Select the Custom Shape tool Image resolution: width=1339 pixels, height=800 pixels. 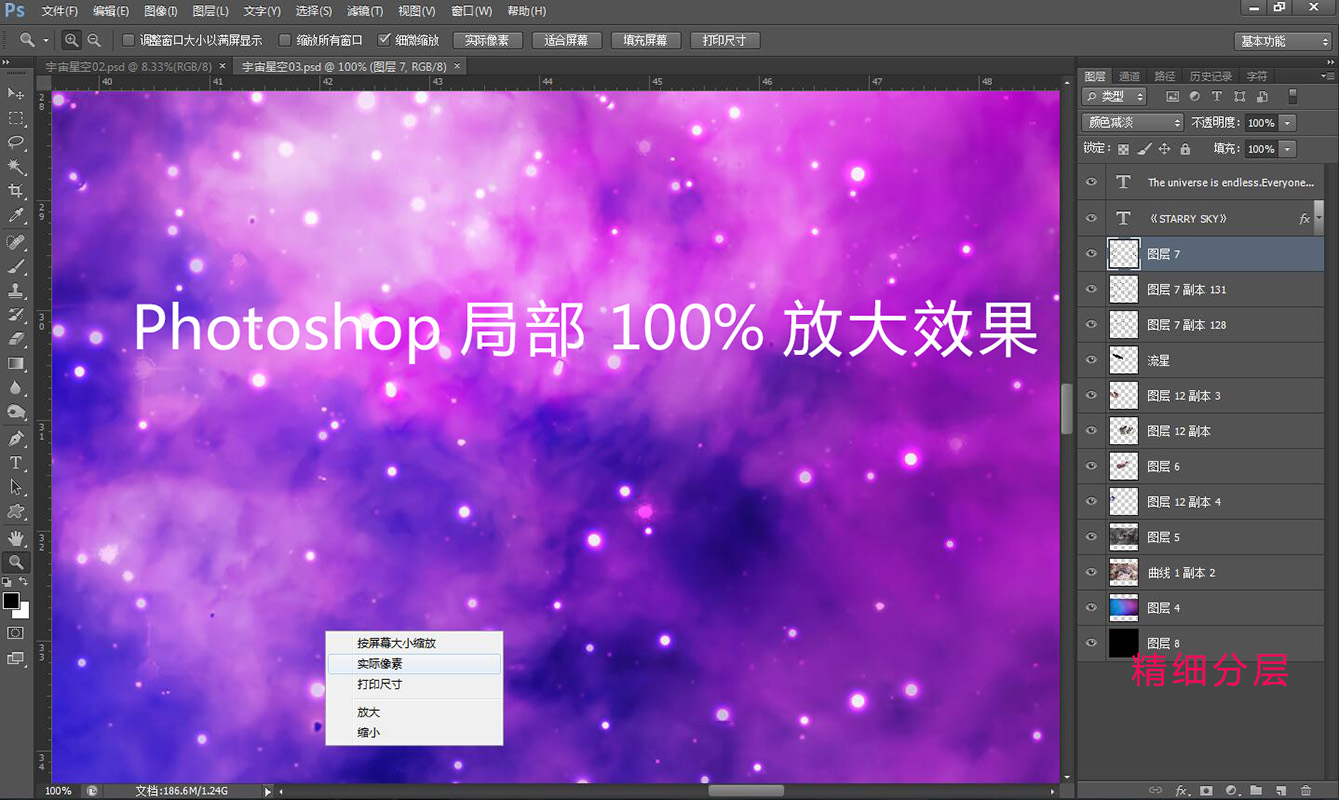(16, 511)
